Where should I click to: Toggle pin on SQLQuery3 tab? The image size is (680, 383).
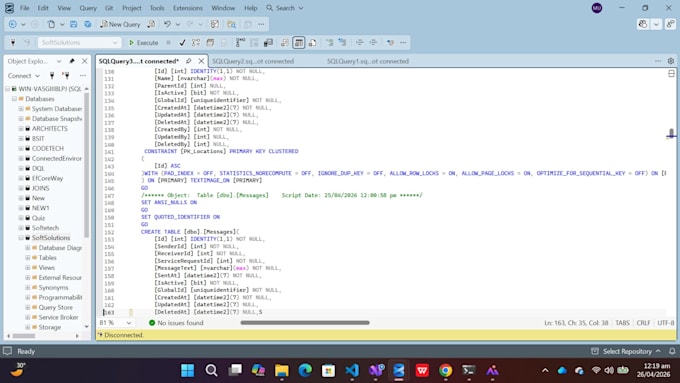[x=189, y=61]
